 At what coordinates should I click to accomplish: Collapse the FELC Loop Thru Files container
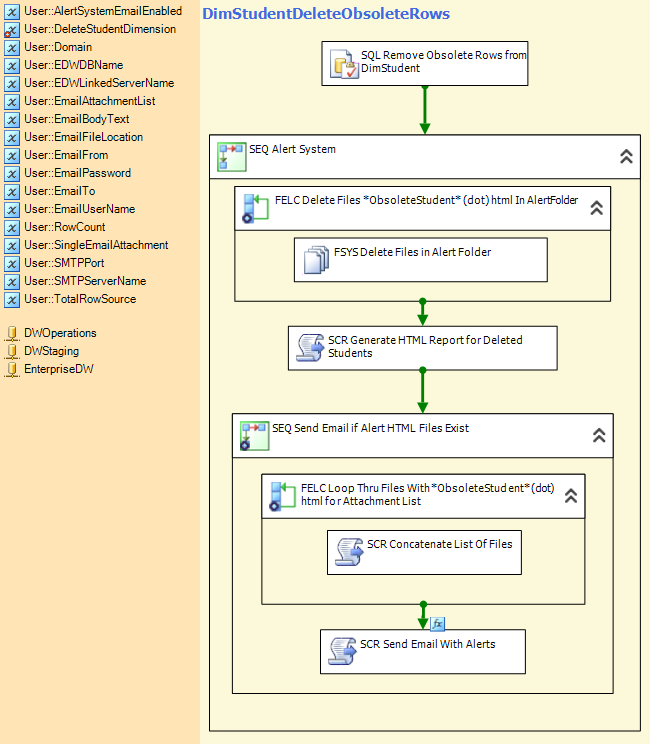[571, 496]
